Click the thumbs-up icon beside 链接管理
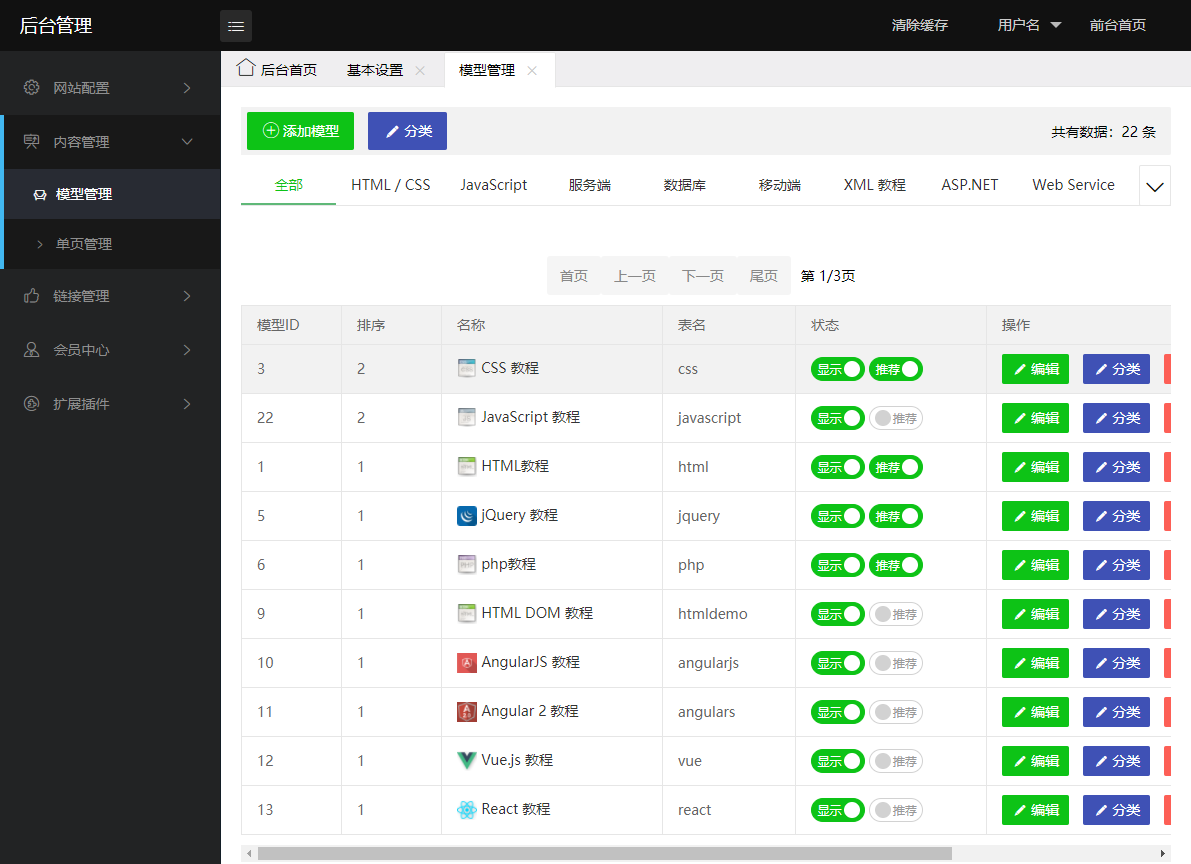Image resolution: width=1191 pixels, height=864 pixels. click(x=32, y=296)
